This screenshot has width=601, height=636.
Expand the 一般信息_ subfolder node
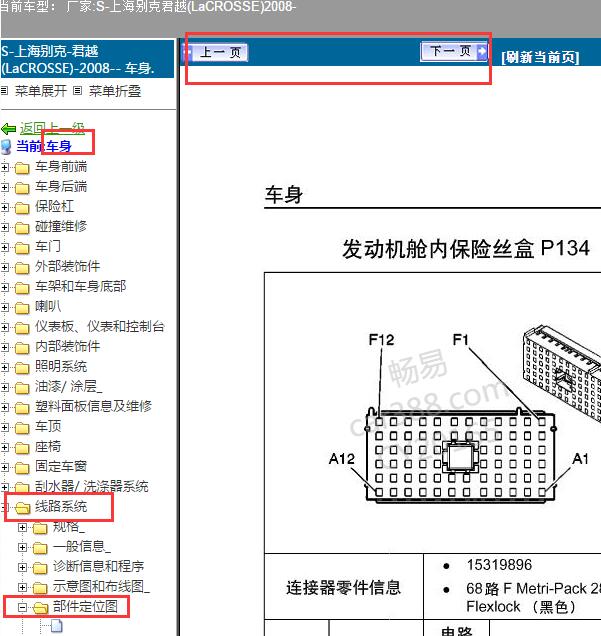point(23,547)
